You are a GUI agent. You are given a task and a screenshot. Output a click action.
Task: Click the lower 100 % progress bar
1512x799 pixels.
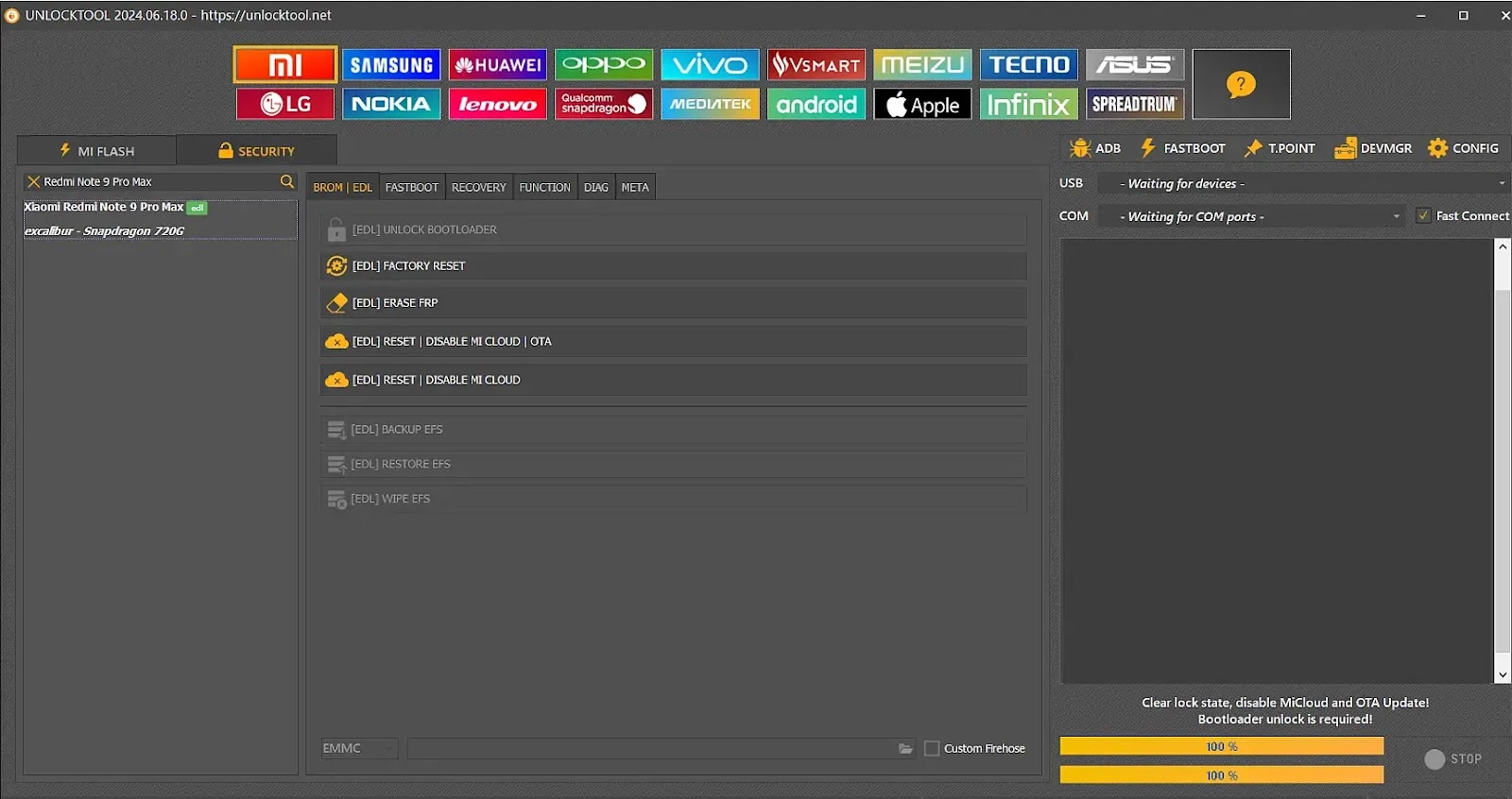click(x=1222, y=775)
